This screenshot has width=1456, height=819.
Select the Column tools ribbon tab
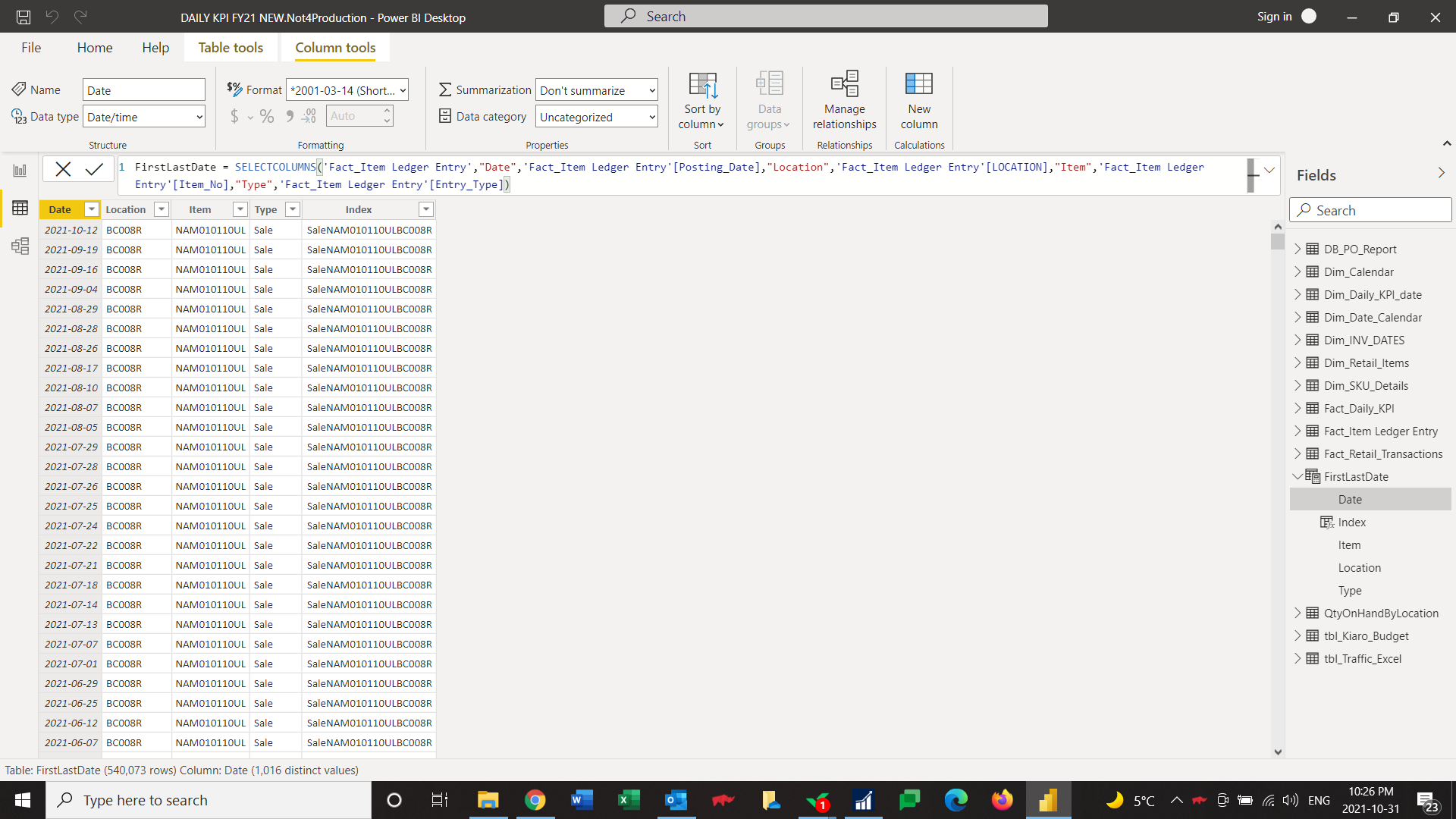(335, 47)
